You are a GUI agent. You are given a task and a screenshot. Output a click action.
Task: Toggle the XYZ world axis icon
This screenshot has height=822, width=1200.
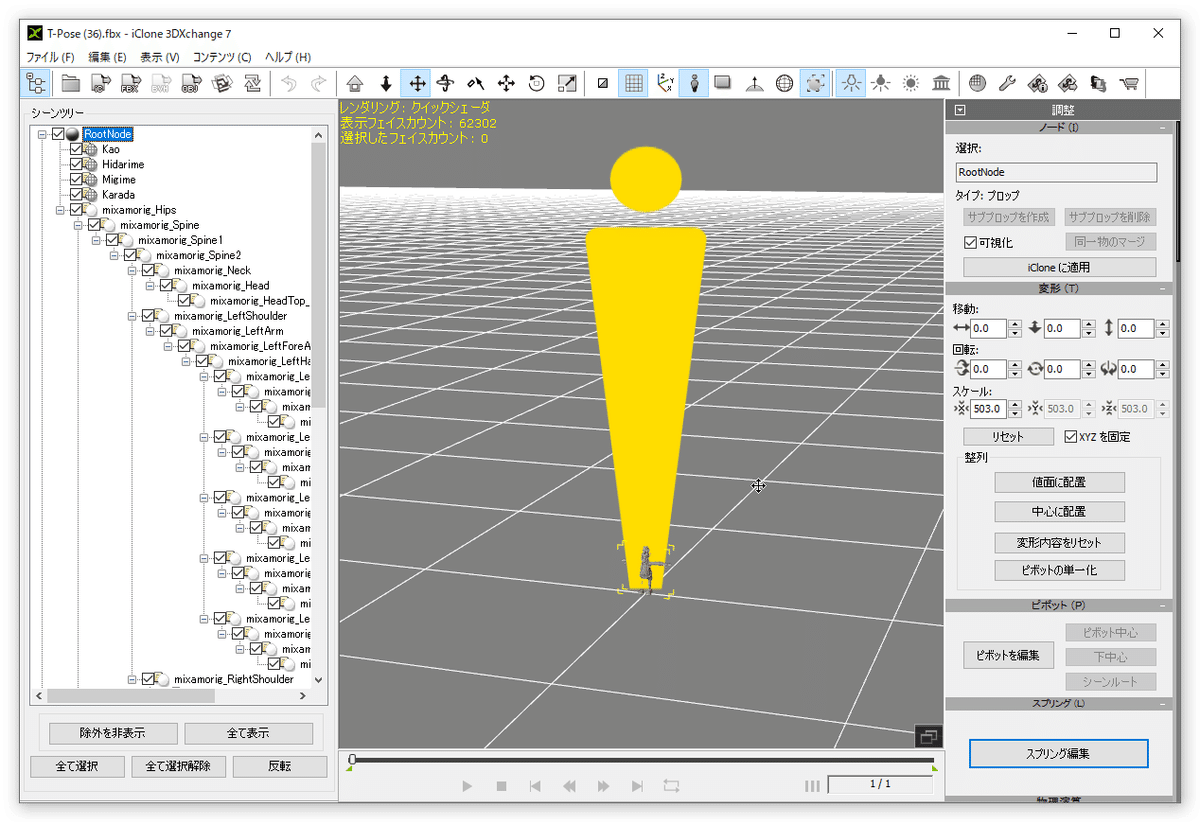(664, 84)
